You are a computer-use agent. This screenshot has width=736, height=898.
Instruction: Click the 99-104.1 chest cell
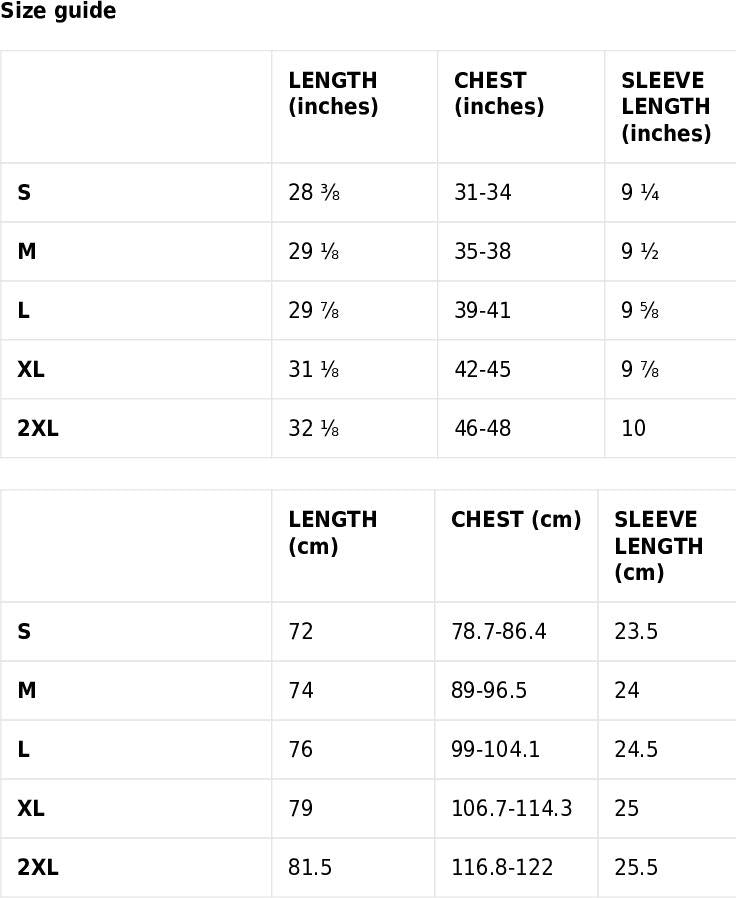(x=495, y=750)
